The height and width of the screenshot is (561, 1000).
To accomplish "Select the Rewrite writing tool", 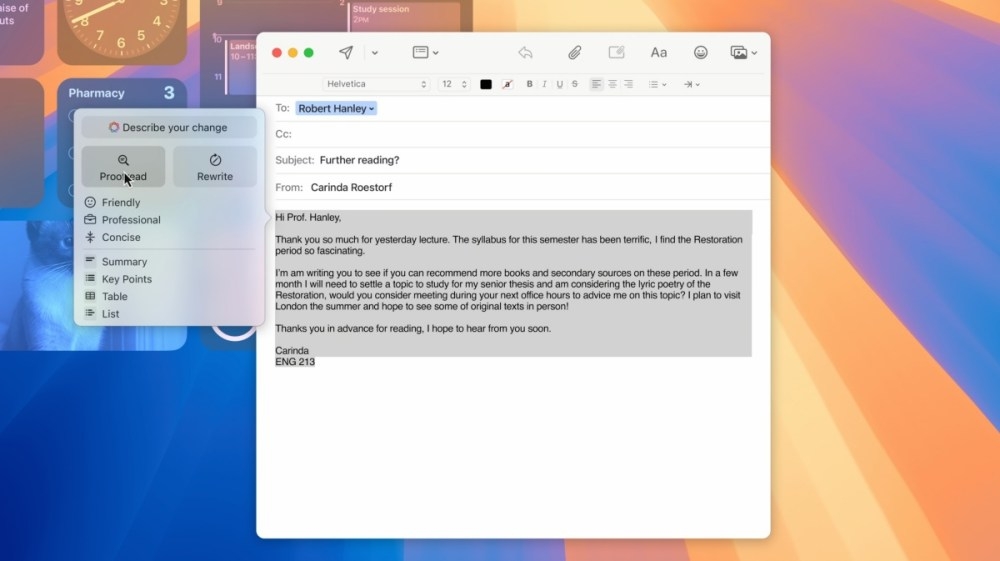I will [215, 167].
